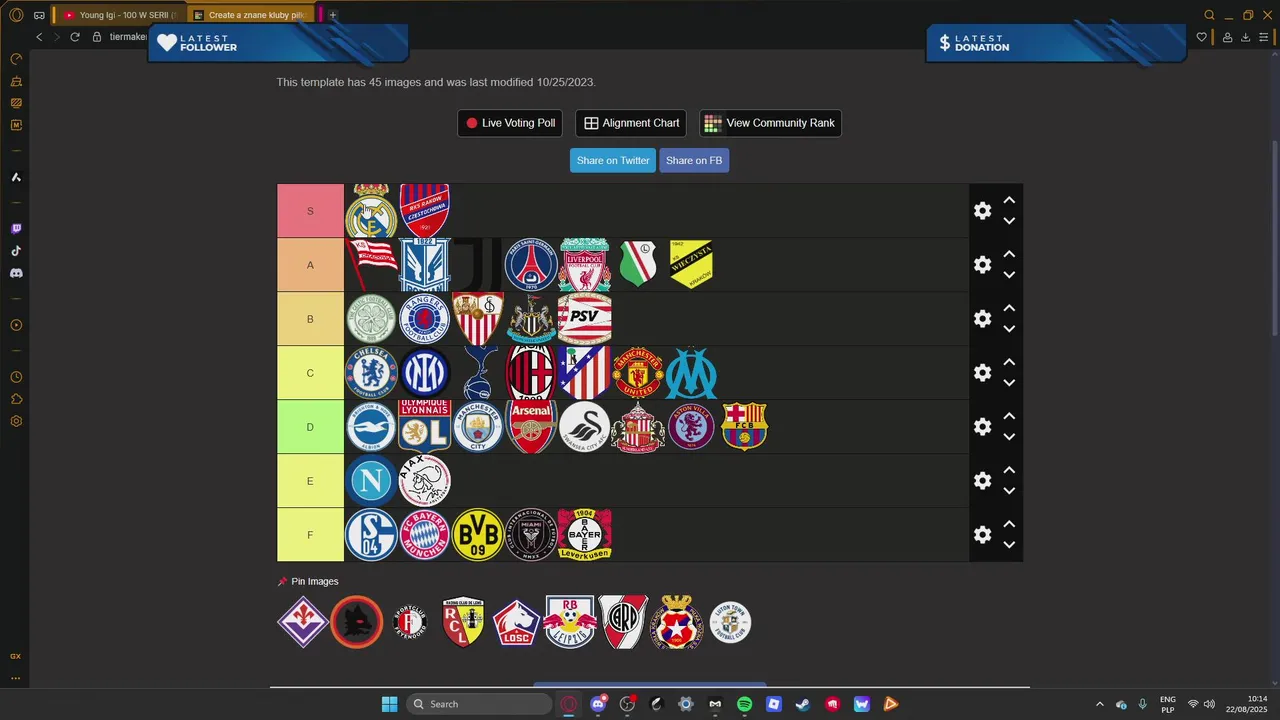Move C tier row up with arrow
The image size is (1280, 720).
pyautogui.click(x=1009, y=363)
